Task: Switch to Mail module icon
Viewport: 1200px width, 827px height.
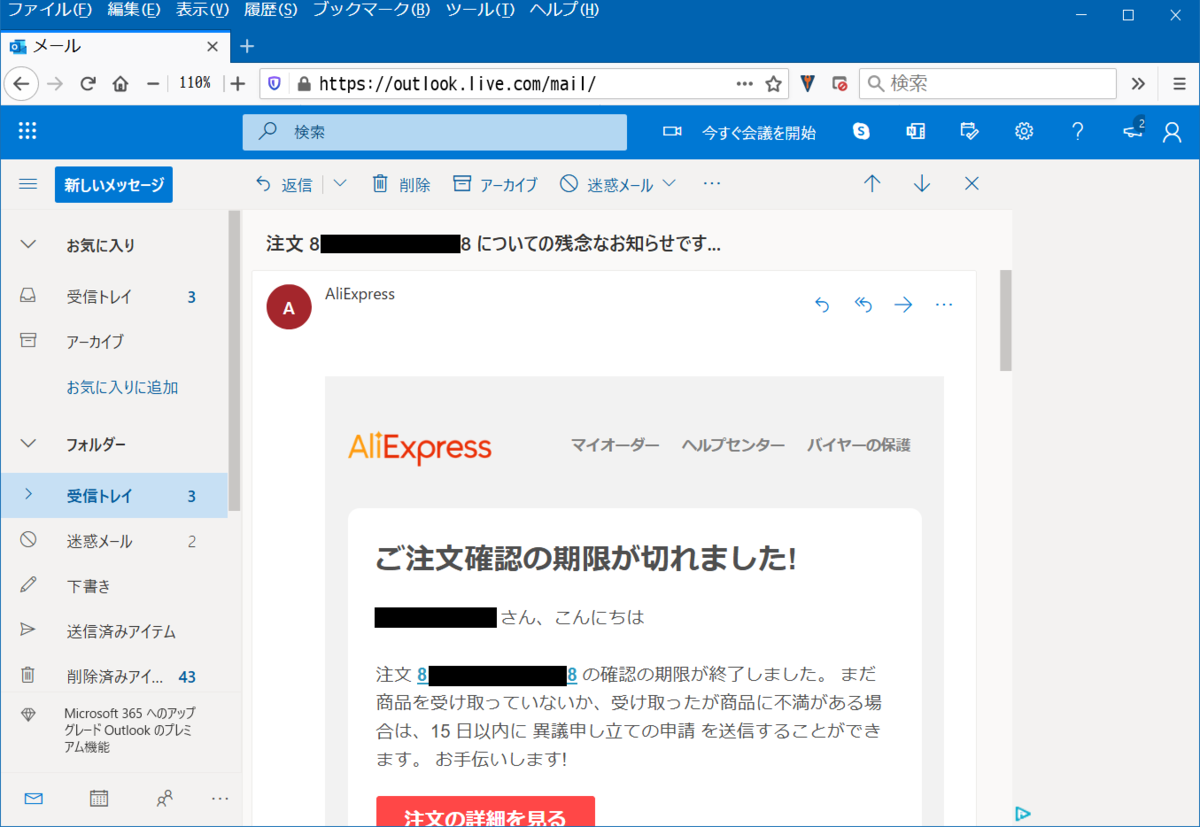Action: click(x=34, y=798)
